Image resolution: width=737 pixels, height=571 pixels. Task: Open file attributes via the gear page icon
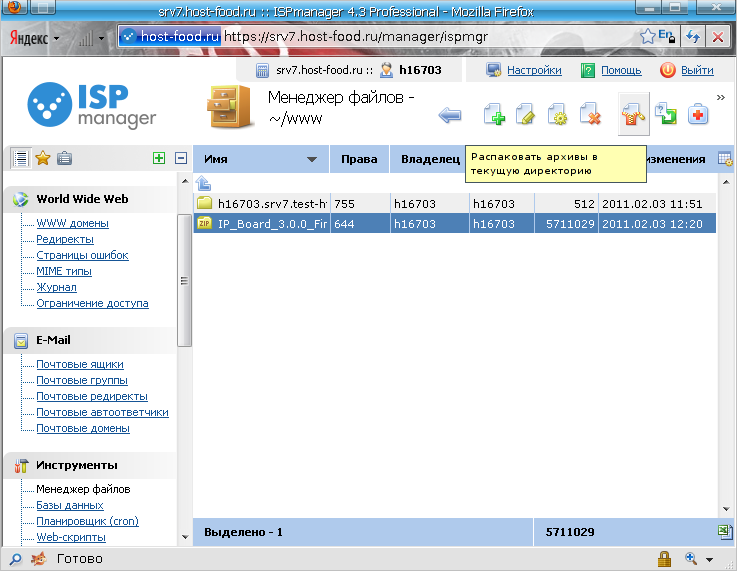coord(557,116)
